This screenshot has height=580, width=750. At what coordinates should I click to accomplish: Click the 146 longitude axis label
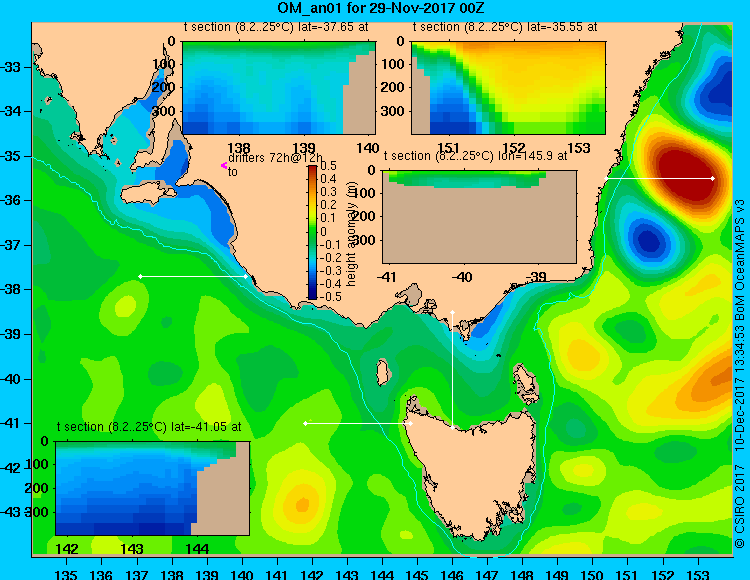pyautogui.click(x=452, y=575)
